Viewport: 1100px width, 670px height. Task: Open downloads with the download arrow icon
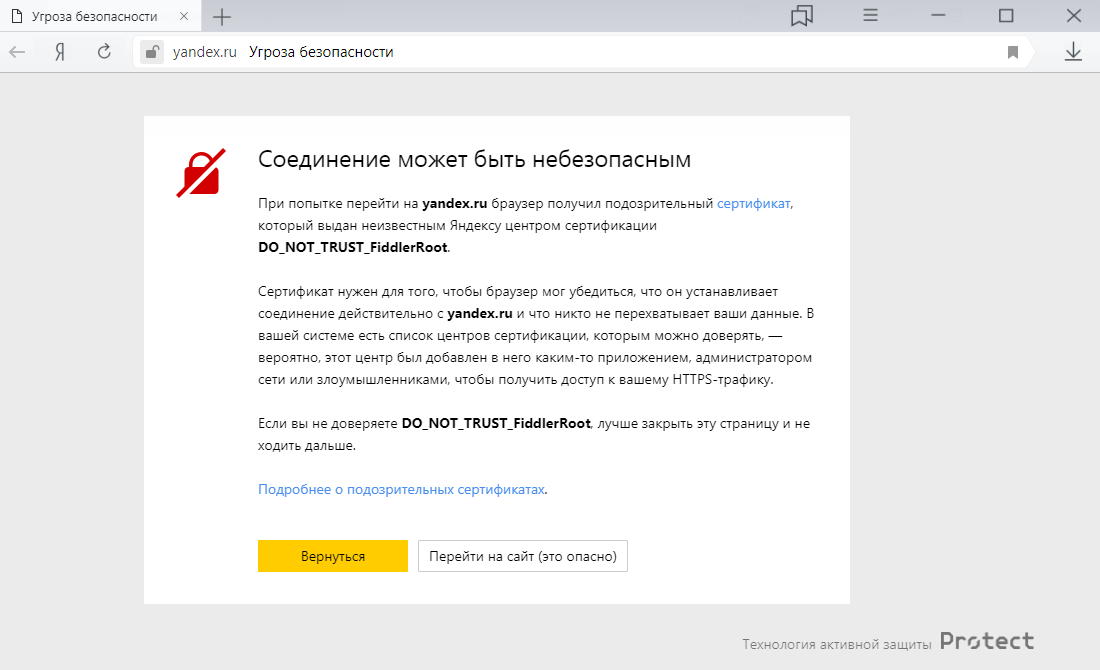(1073, 51)
